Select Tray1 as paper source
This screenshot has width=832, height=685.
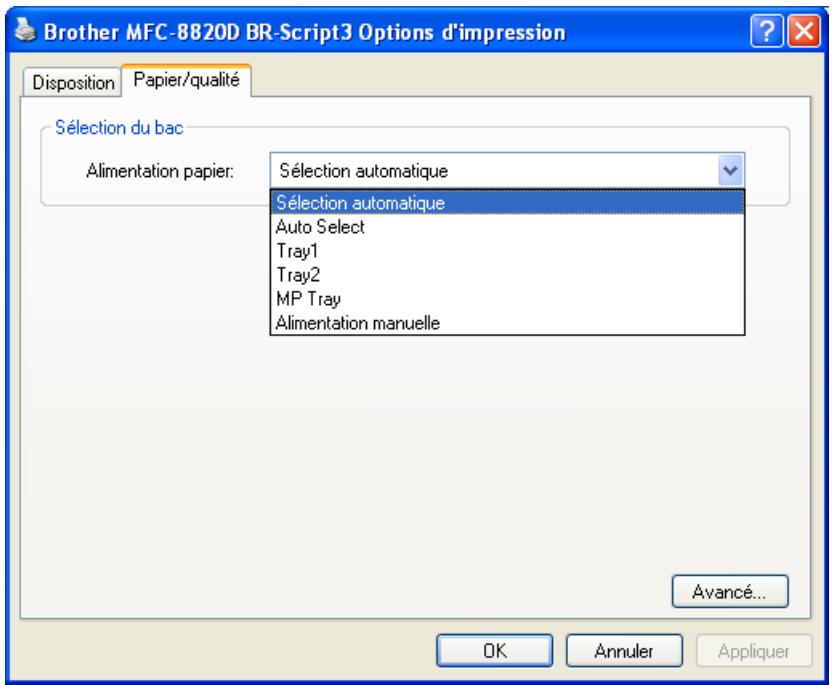(x=507, y=251)
